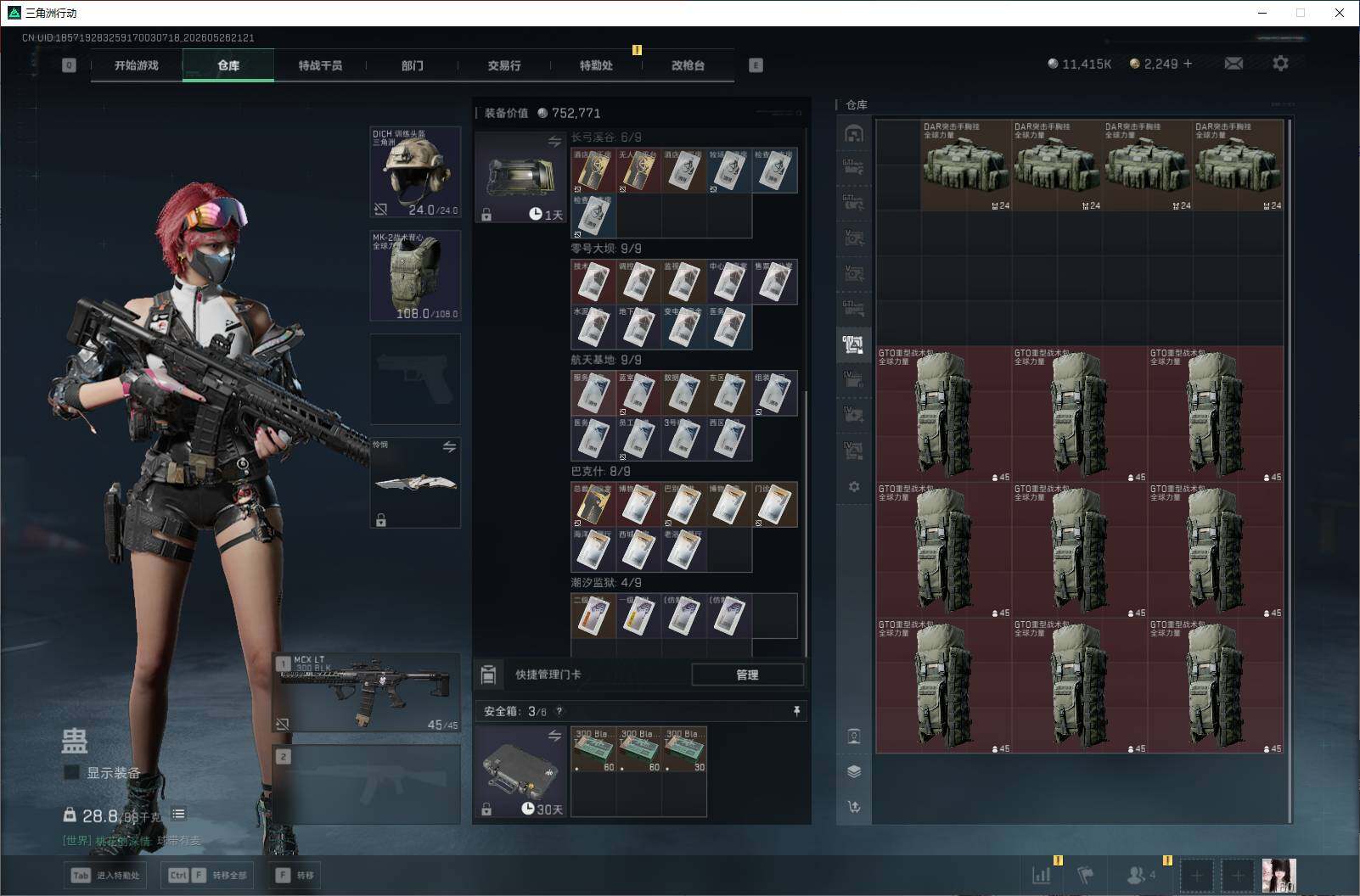Open game settings via top-right gear icon
The width and height of the screenshot is (1360, 896).
coord(1280,64)
